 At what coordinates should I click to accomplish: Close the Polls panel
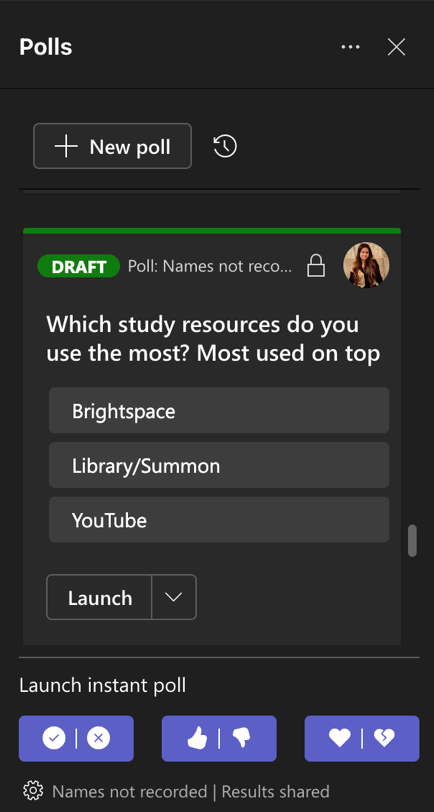[x=396, y=47]
